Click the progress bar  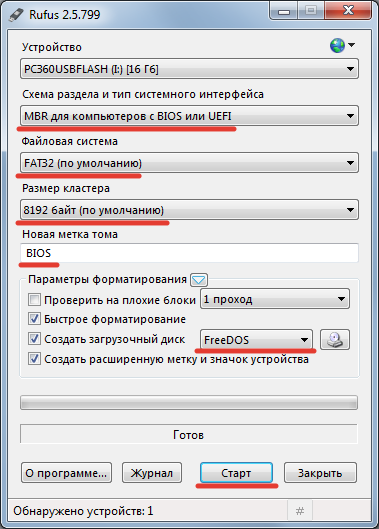coord(189,402)
